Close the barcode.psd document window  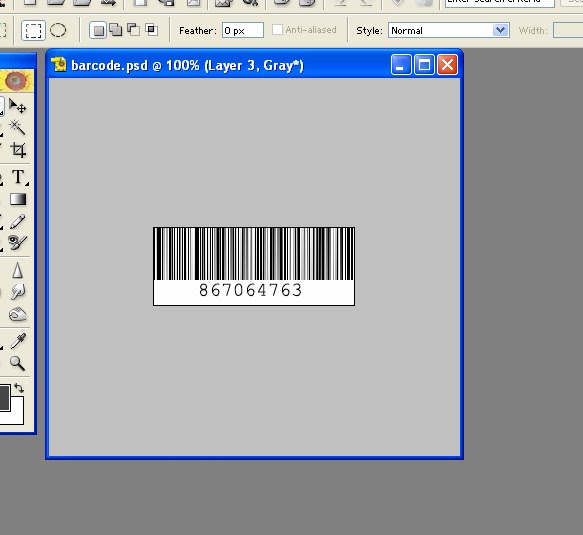pyautogui.click(x=448, y=65)
